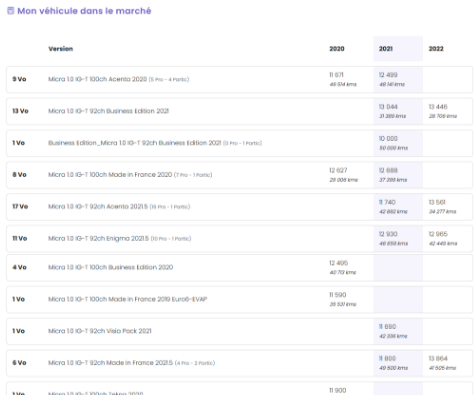Open the Made in France 2019 Euro6-EVAP row
This screenshot has height=395, width=476.
(239, 299)
